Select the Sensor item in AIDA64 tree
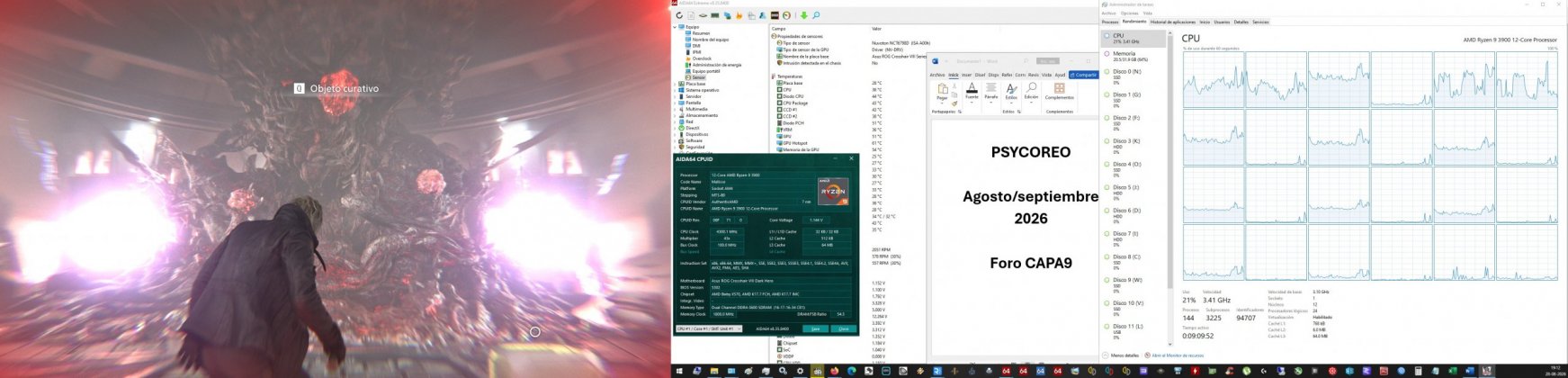This screenshot has width=1568, height=378. coord(699,77)
